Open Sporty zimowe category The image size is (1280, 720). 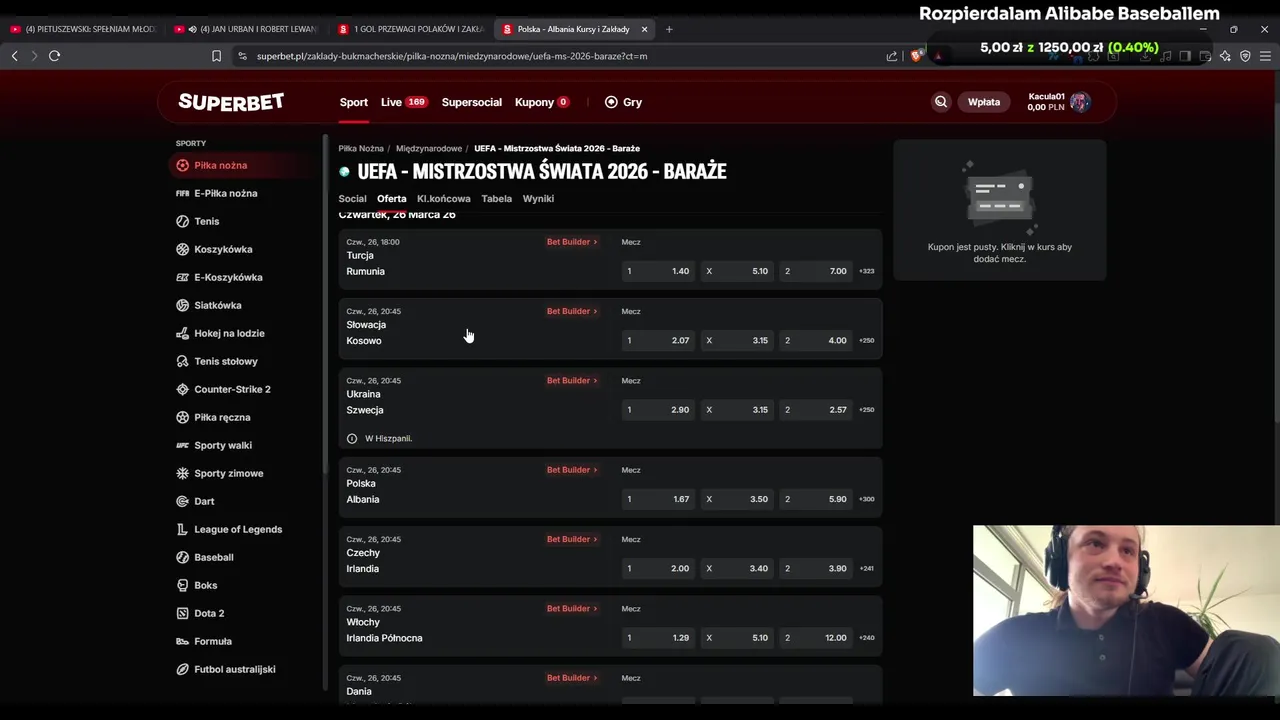pos(228,473)
